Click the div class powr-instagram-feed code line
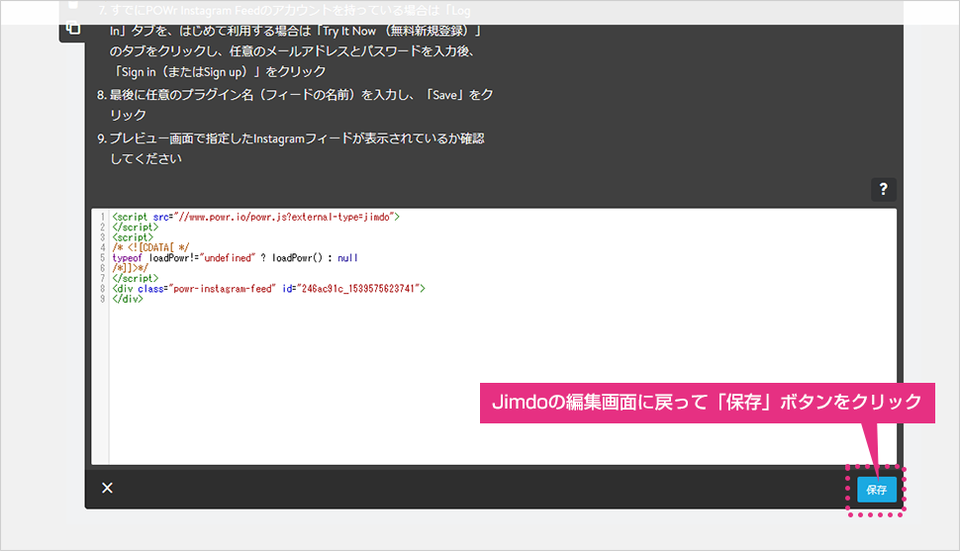The image size is (960, 551). point(268,288)
